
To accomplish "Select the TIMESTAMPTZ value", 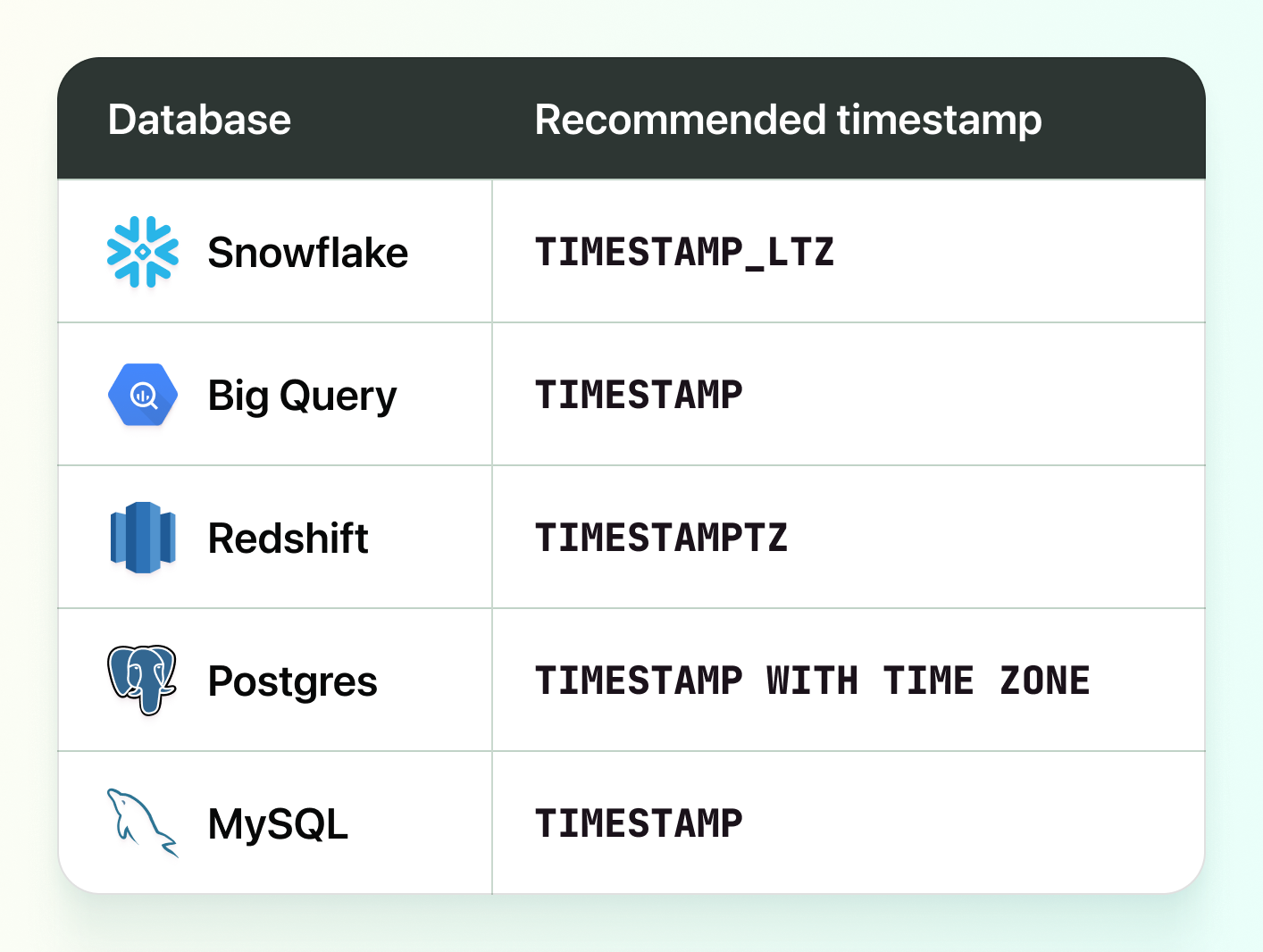I will coord(661,538).
